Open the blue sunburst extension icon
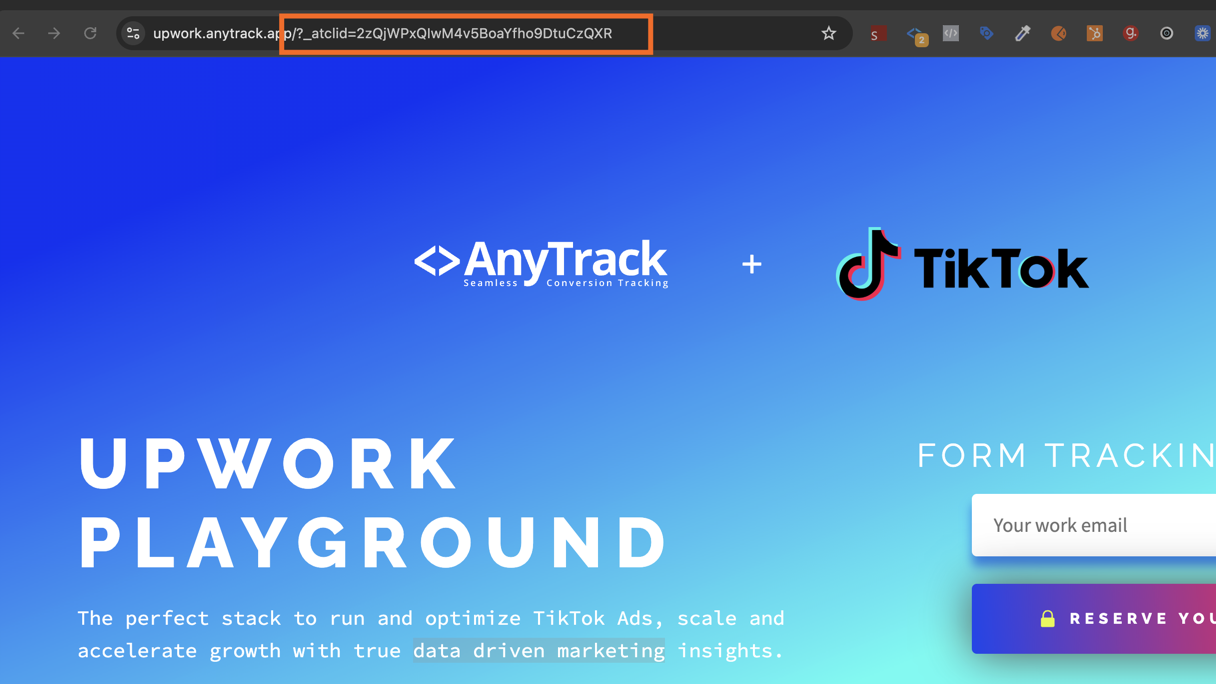This screenshot has height=684, width=1216. 1202,33
